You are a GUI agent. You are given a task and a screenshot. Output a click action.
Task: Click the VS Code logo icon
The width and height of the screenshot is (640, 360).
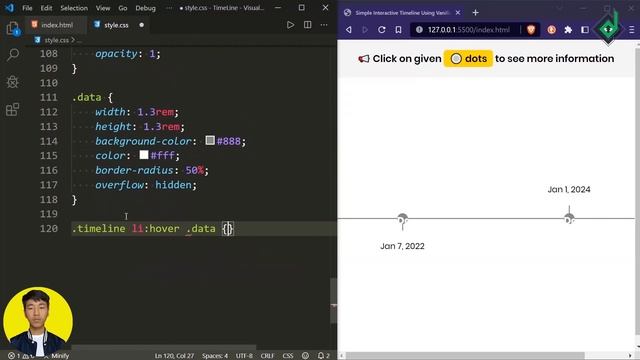[x=9, y=8]
